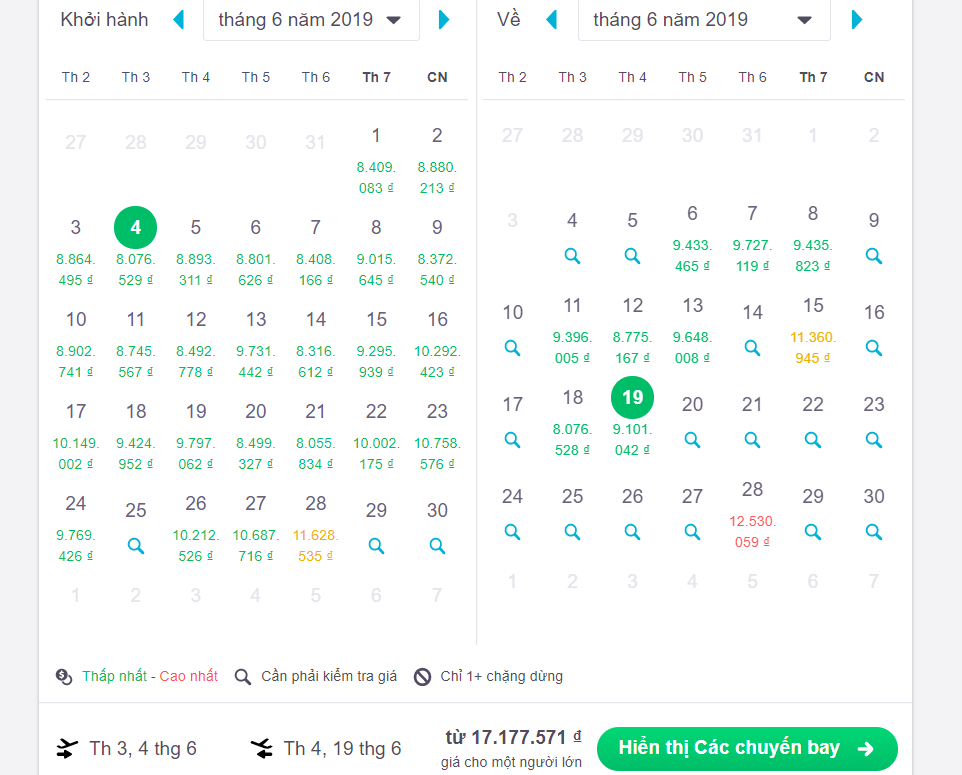Pick departure June 9 priced 8.372.540
Viewport: 962px width, 775px height.
(437, 252)
